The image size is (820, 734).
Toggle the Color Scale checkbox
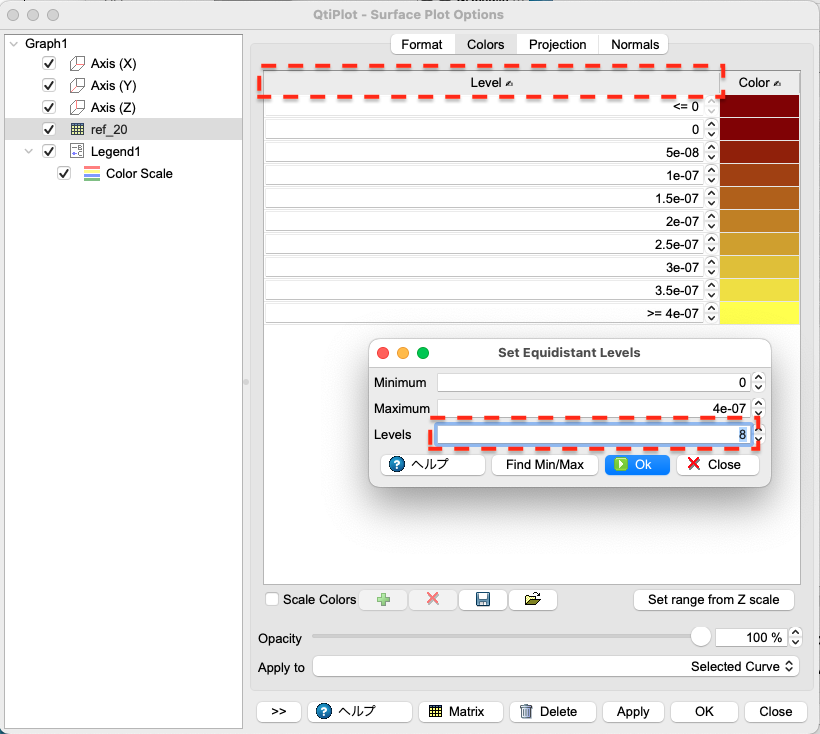[64, 174]
